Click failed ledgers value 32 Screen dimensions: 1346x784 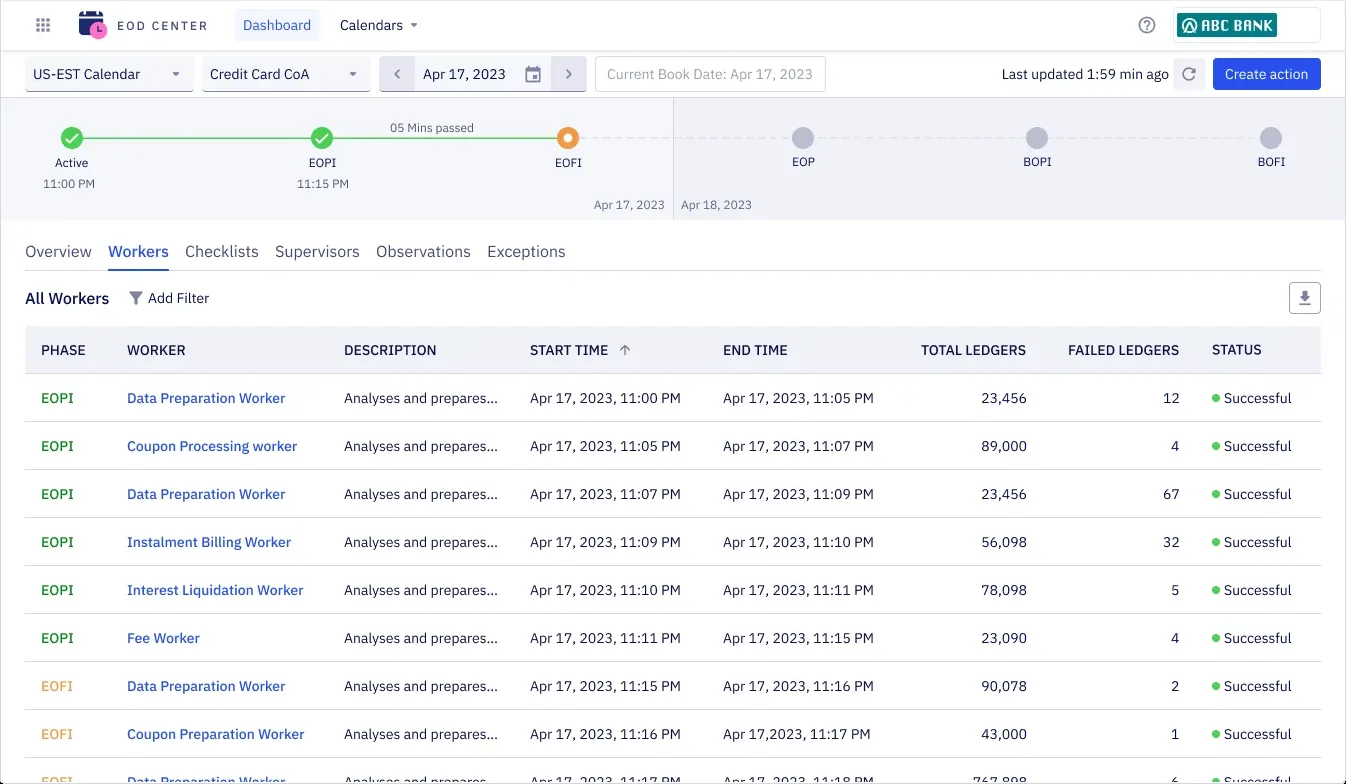pyautogui.click(x=1171, y=542)
